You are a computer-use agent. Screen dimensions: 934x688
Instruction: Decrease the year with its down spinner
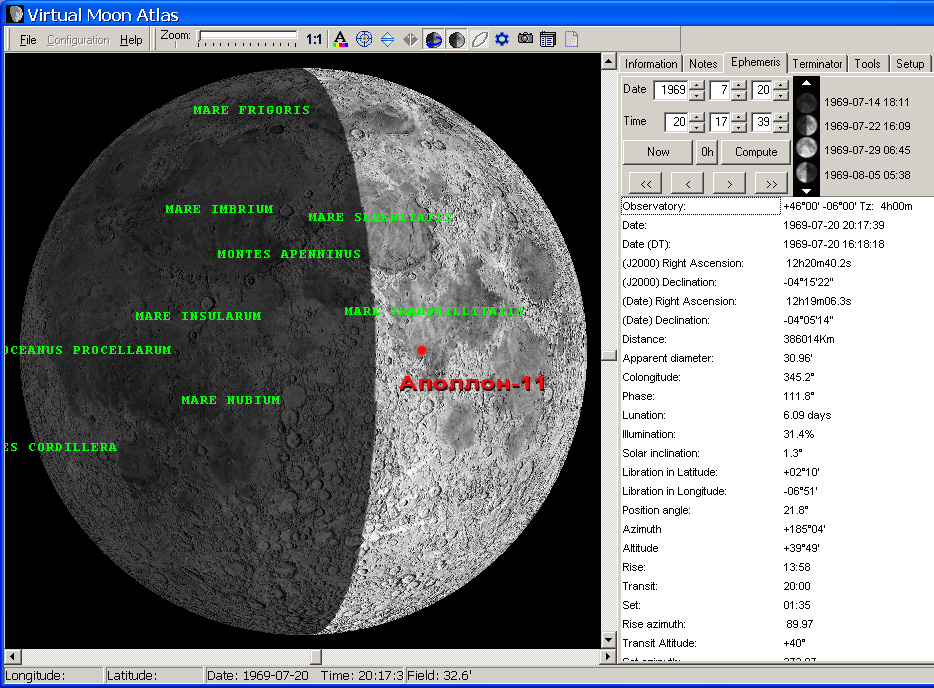tap(697, 95)
